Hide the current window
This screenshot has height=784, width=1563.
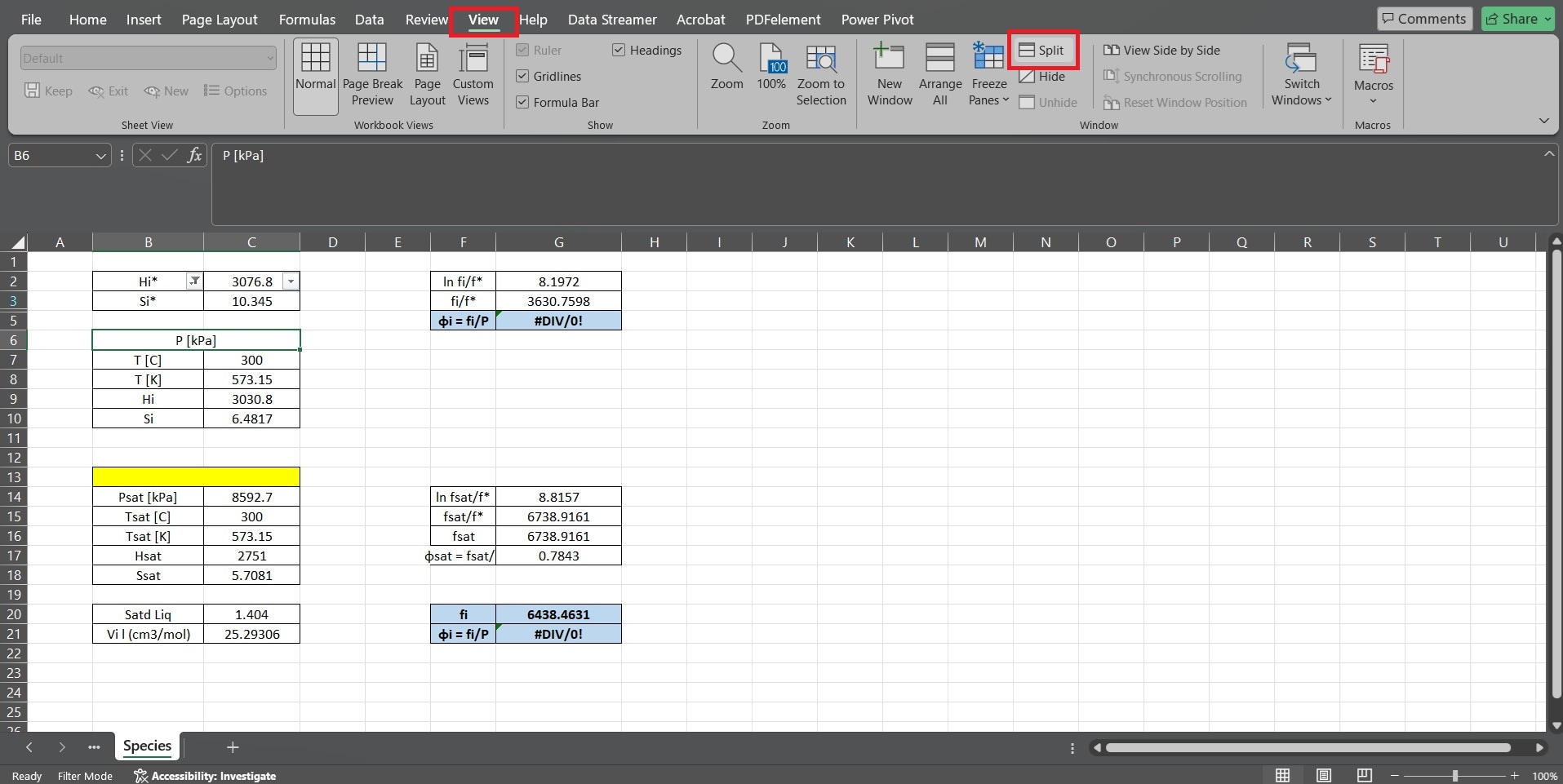[1042, 77]
